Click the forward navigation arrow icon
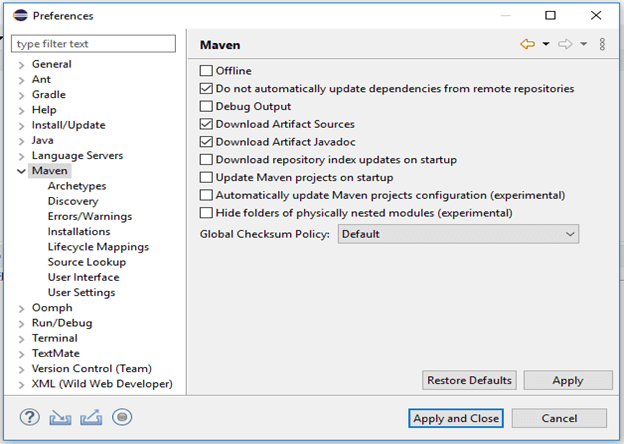This screenshot has width=624, height=444. click(565, 44)
